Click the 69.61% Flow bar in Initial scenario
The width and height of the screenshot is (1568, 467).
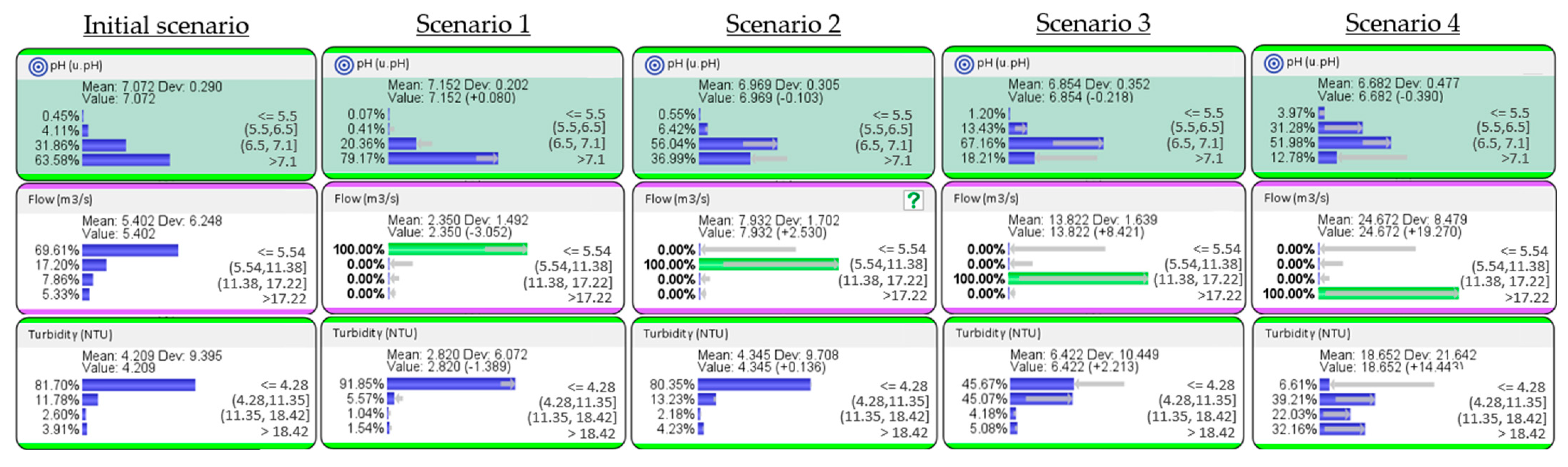[x=130, y=250]
